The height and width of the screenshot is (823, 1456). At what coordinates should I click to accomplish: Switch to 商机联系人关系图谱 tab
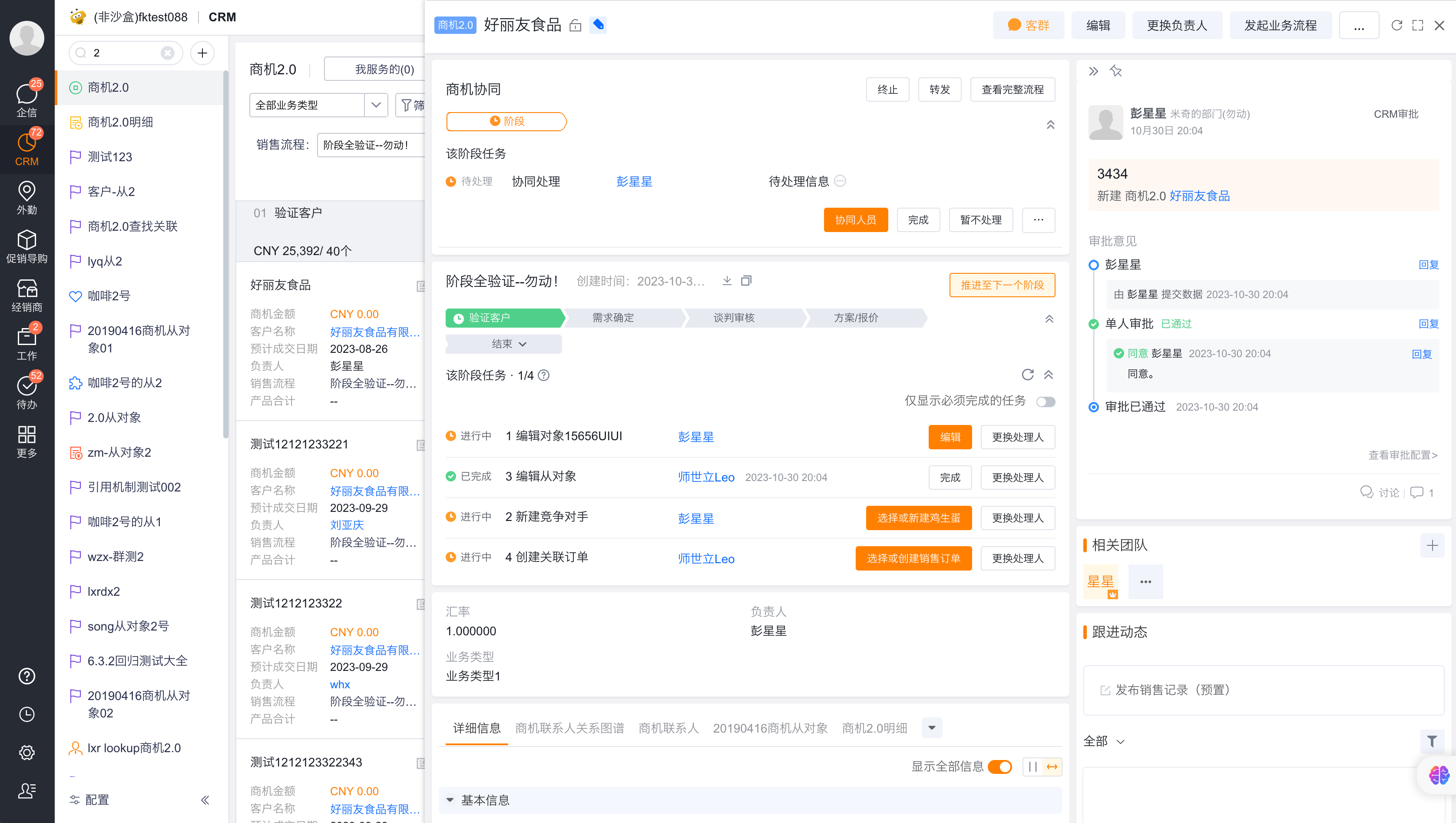click(570, 728)
